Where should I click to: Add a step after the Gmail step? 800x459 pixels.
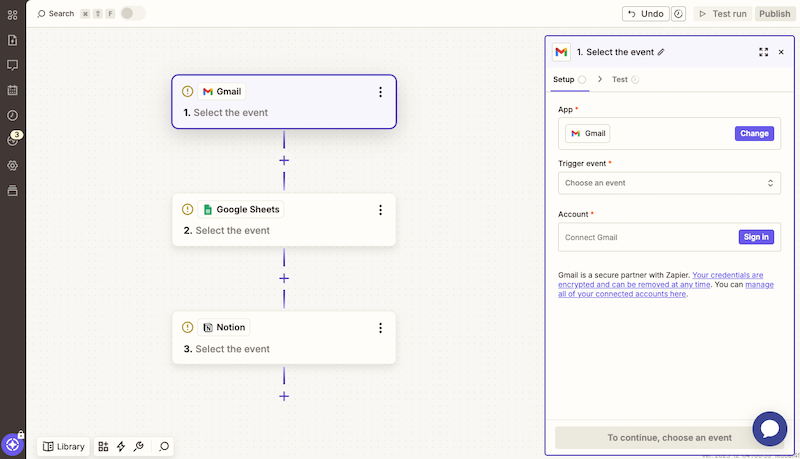pos(284,161)
